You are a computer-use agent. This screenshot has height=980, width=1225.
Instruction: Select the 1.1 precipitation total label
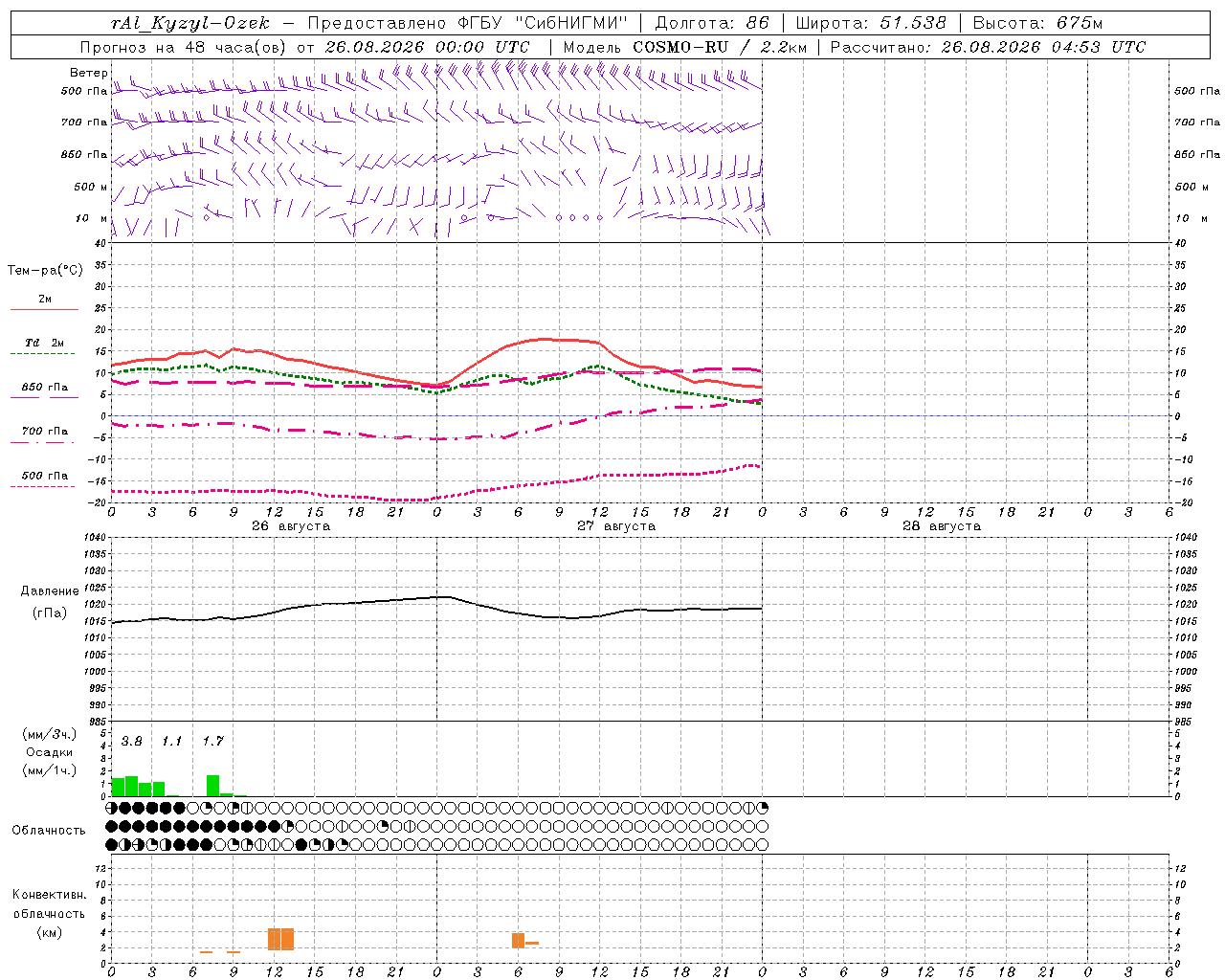171,742
